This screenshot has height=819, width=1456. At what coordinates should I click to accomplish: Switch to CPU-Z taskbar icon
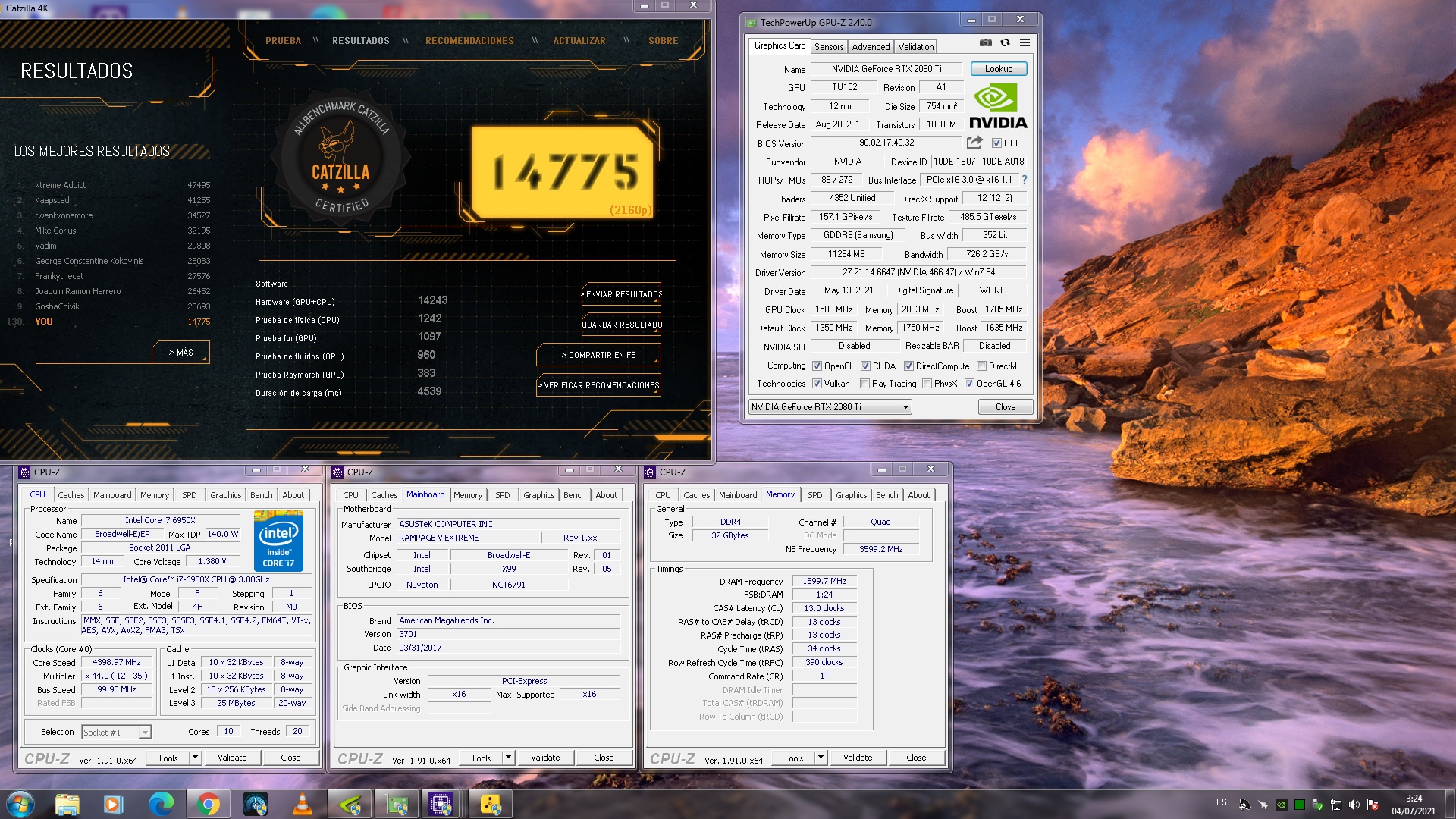pyautogui.click(x=441, y=804)
